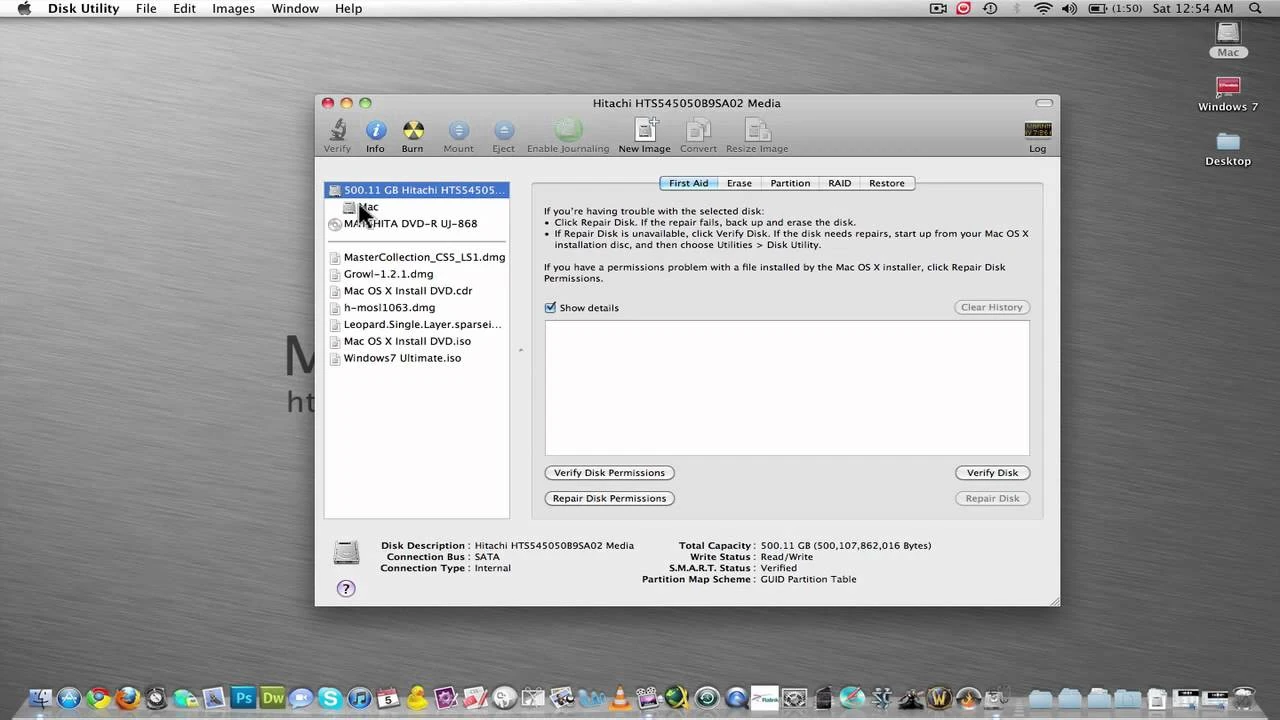The width and height of the screenshot is (1280, 720).
Task: Click the Enable Journaling toolbar icon
Action: (568, 130)
